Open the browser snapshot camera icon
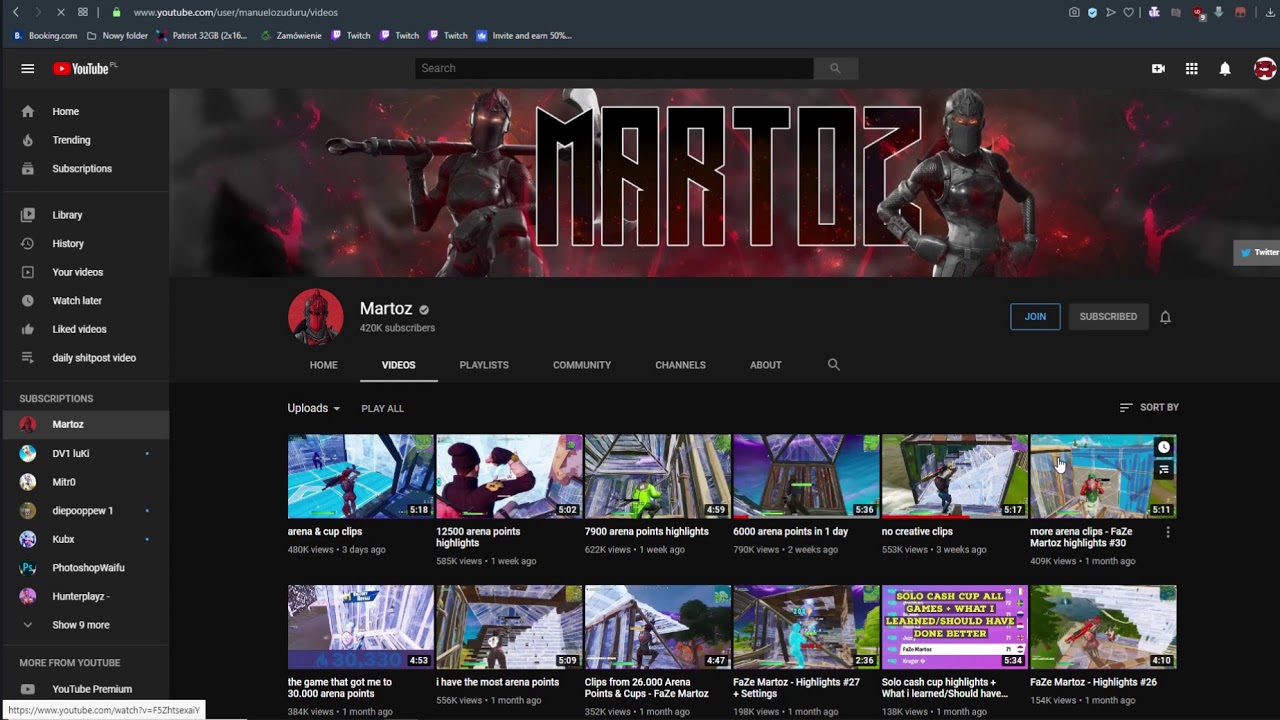 pos(1074,12)
